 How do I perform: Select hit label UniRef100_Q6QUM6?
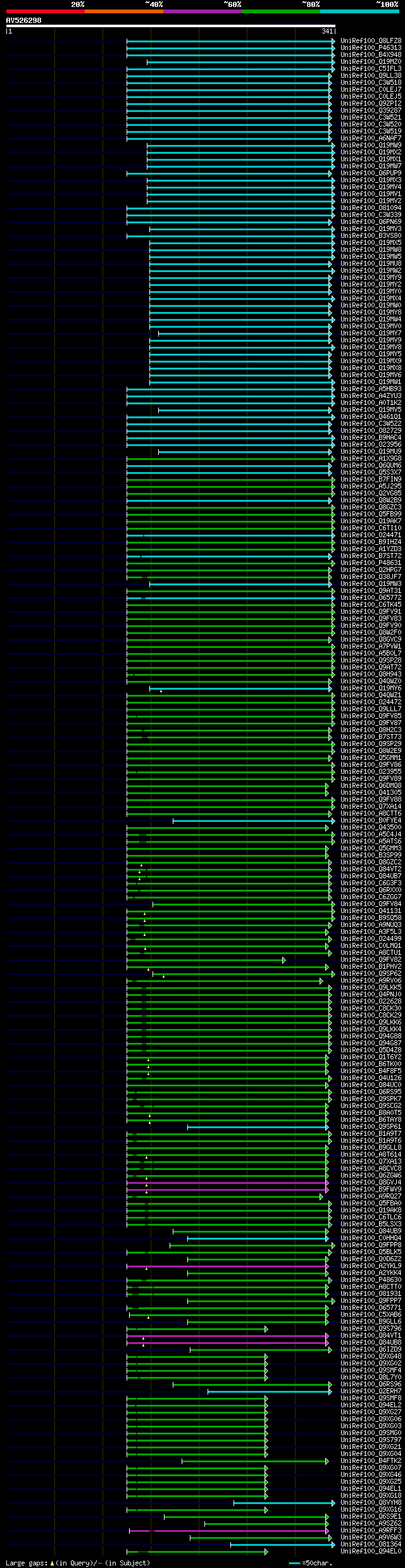coord(371,466)
